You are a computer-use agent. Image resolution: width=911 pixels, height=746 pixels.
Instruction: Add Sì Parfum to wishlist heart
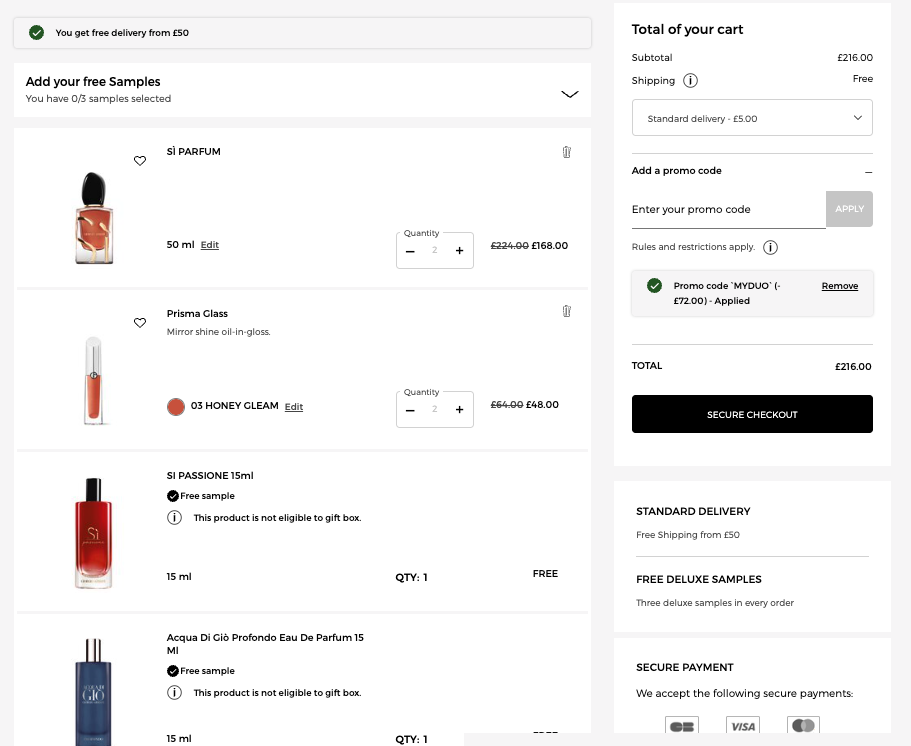140,161
